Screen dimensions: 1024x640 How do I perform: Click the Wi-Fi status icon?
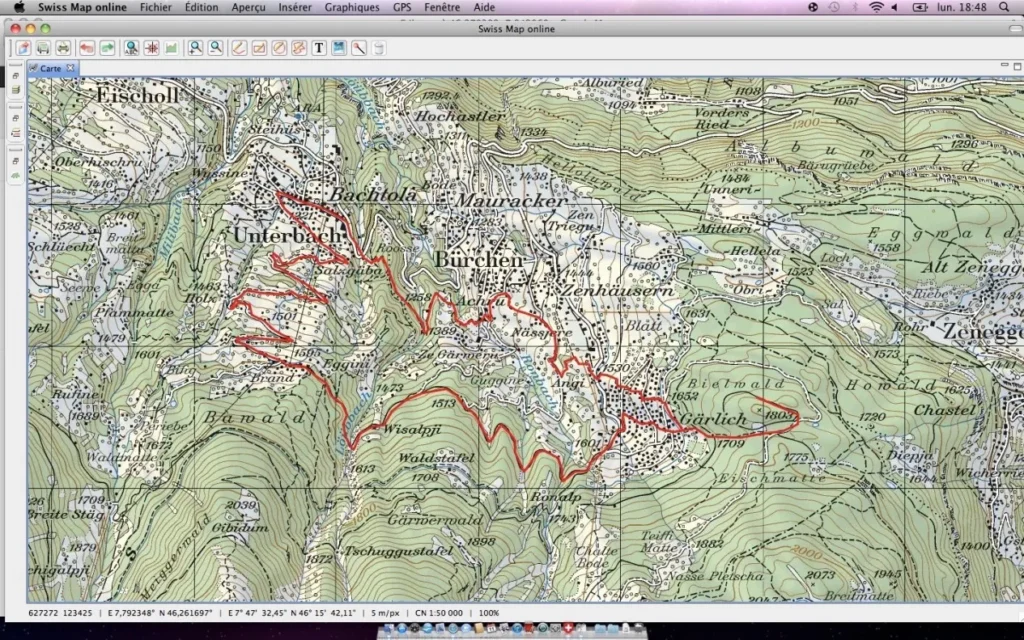[876, 7]
